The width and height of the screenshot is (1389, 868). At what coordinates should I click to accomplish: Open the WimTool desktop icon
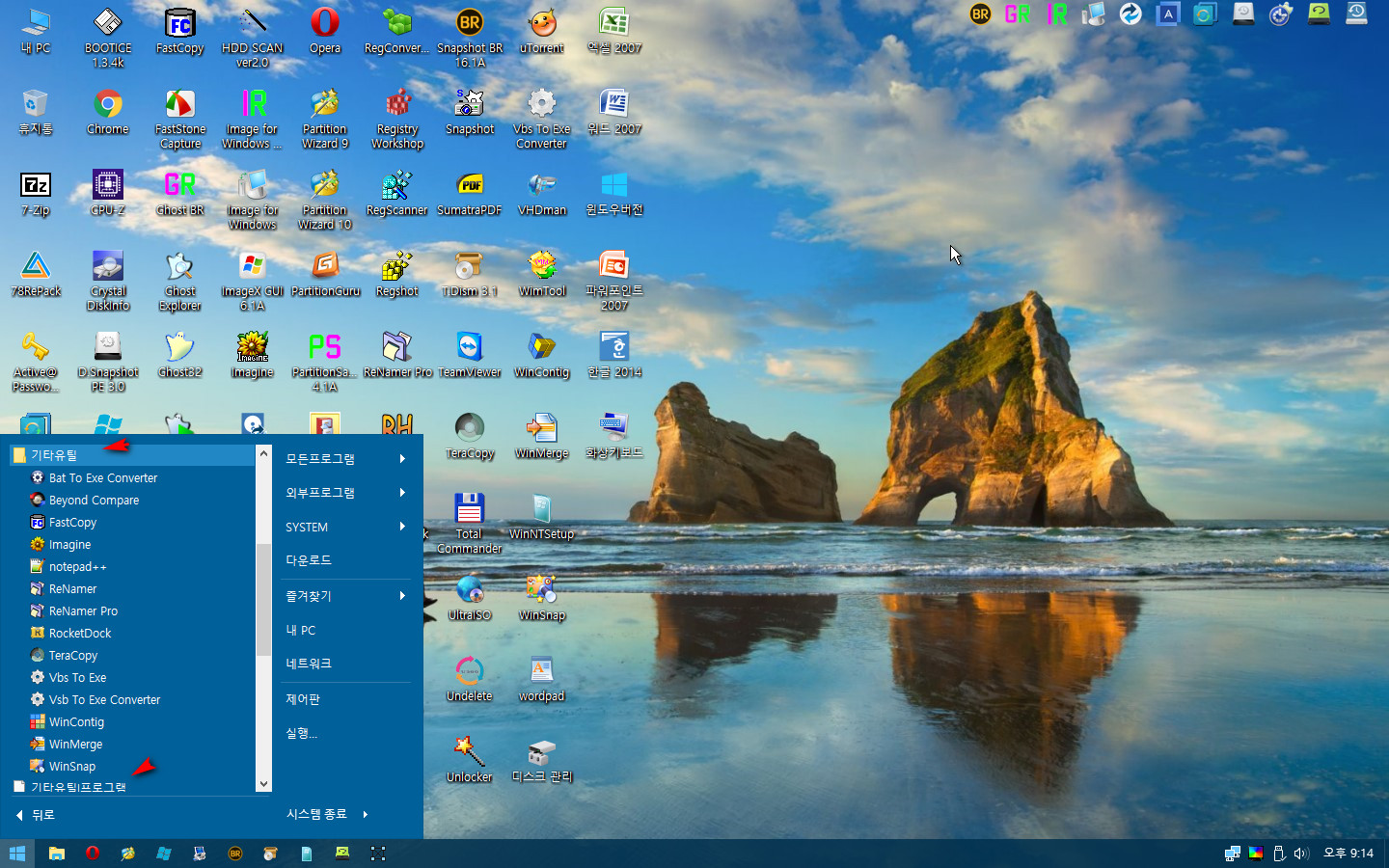[x=542, y=274]
